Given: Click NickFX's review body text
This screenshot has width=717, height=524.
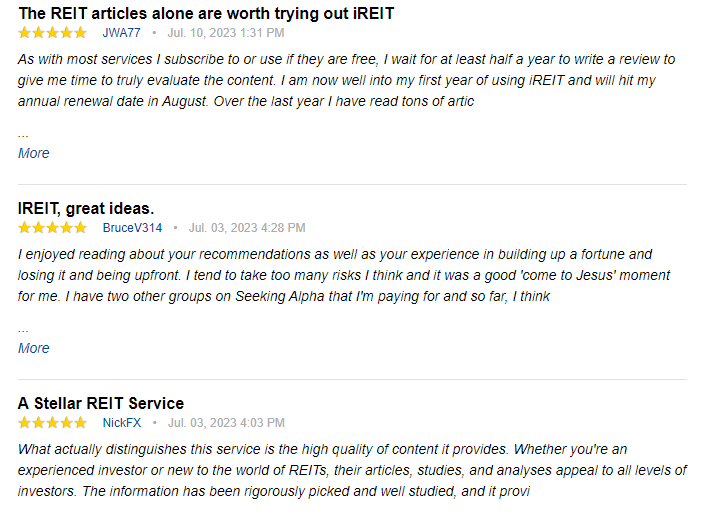Looking at the screenshot, I should point(352,470).
